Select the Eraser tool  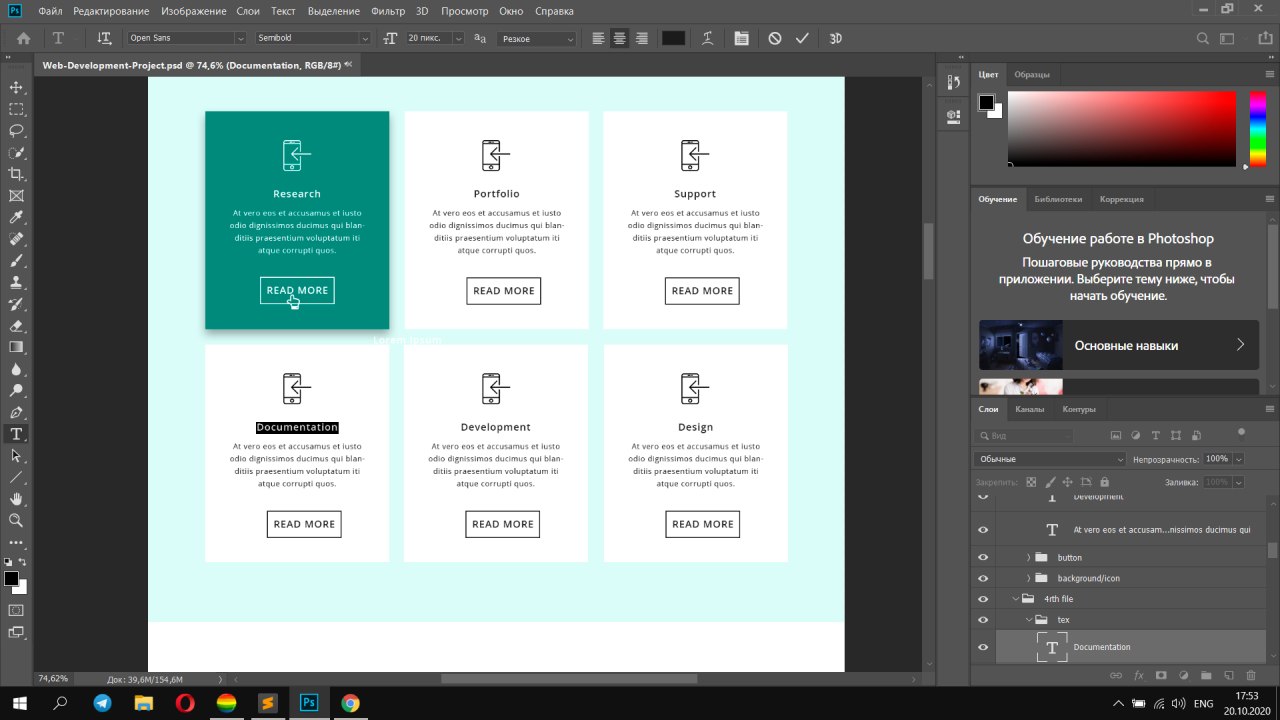point(16,326)
